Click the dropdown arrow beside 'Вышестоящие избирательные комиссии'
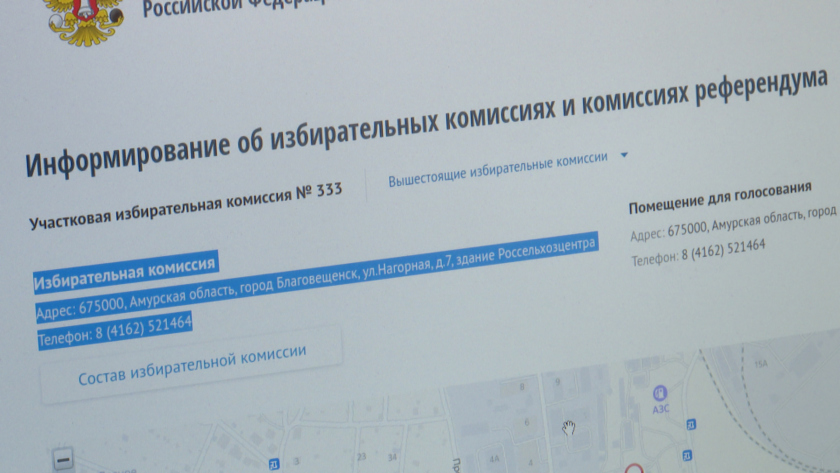This screenshot has height=473, width=840. point(624,155)
